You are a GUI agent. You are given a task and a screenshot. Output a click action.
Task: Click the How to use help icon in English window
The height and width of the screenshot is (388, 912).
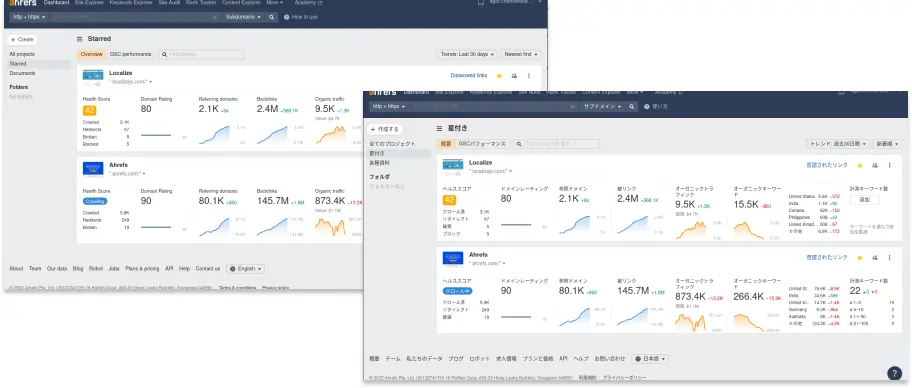tap(287, 17)
